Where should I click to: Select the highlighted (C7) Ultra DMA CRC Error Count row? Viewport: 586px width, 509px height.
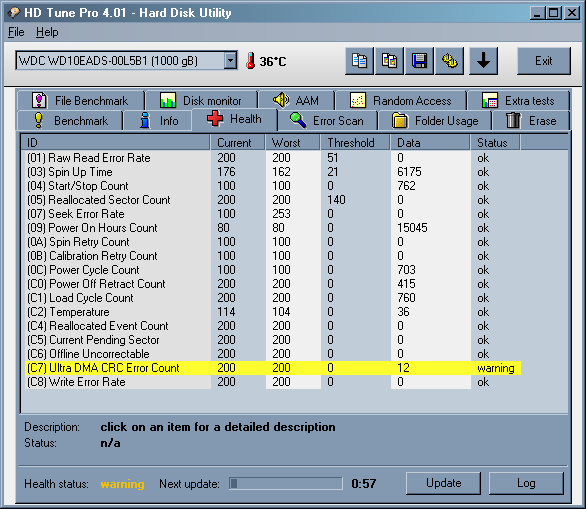click(273, 368)
